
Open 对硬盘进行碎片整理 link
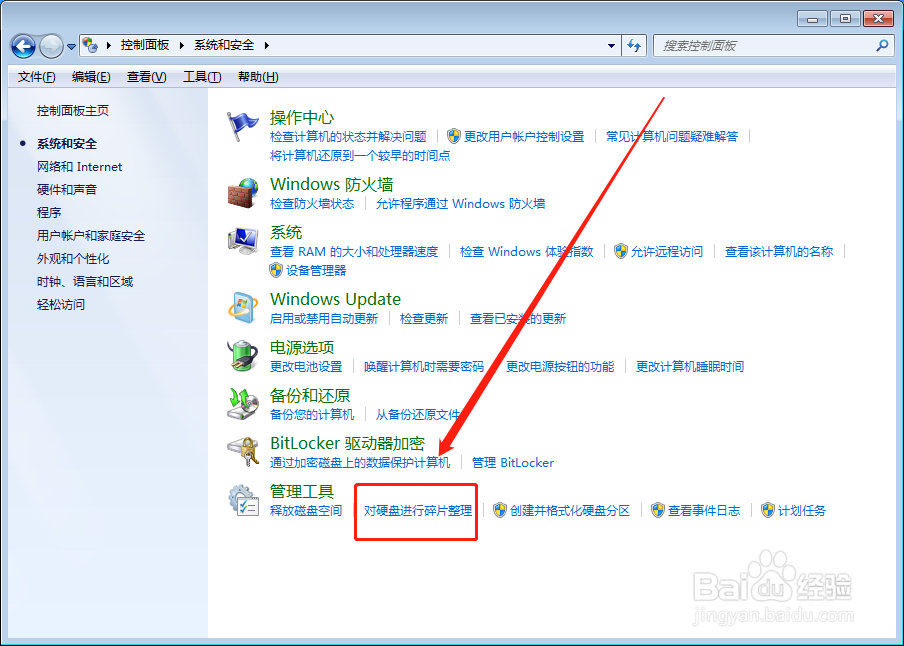coord(418,511)
